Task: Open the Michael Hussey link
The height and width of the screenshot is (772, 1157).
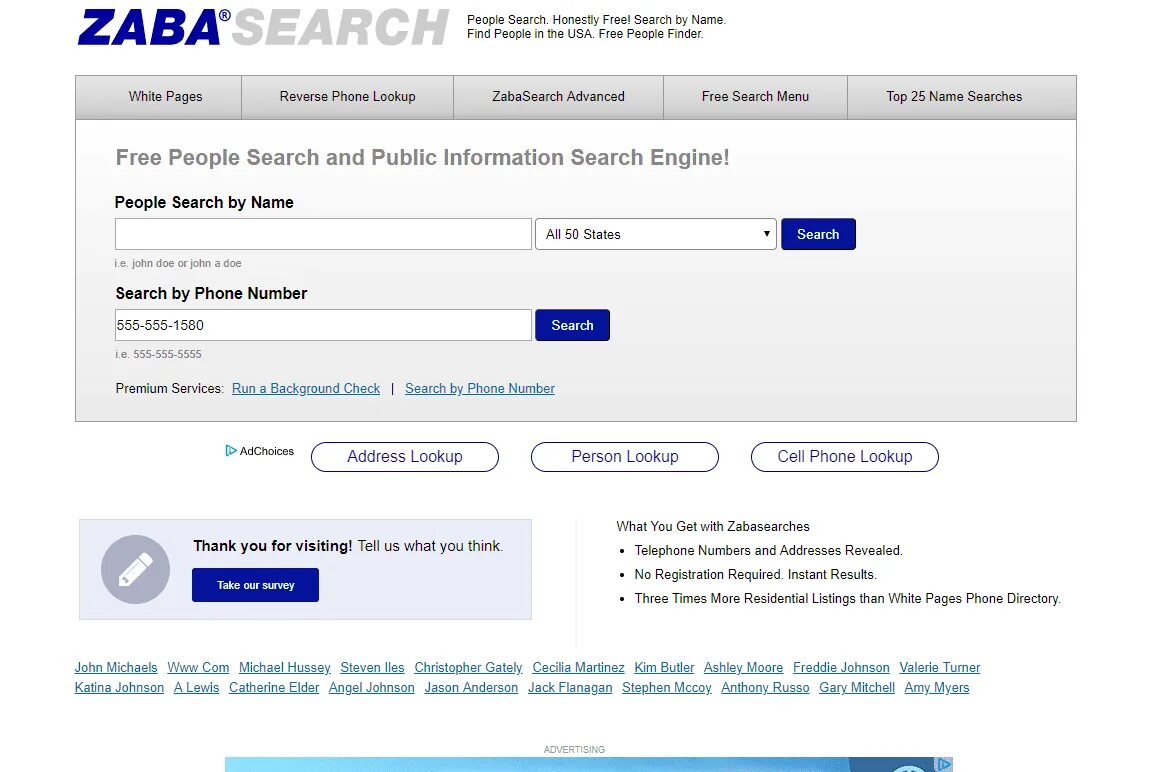Action: [x=285, y=667]
